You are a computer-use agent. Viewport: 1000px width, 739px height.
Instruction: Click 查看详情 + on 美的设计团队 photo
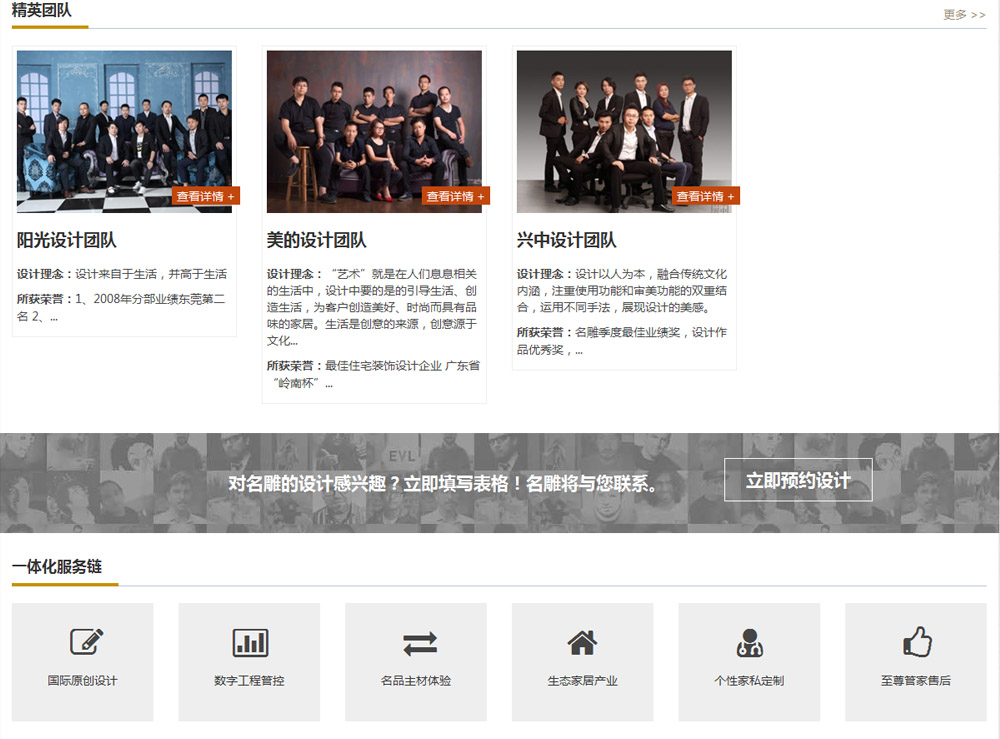[x=455, y=196]
